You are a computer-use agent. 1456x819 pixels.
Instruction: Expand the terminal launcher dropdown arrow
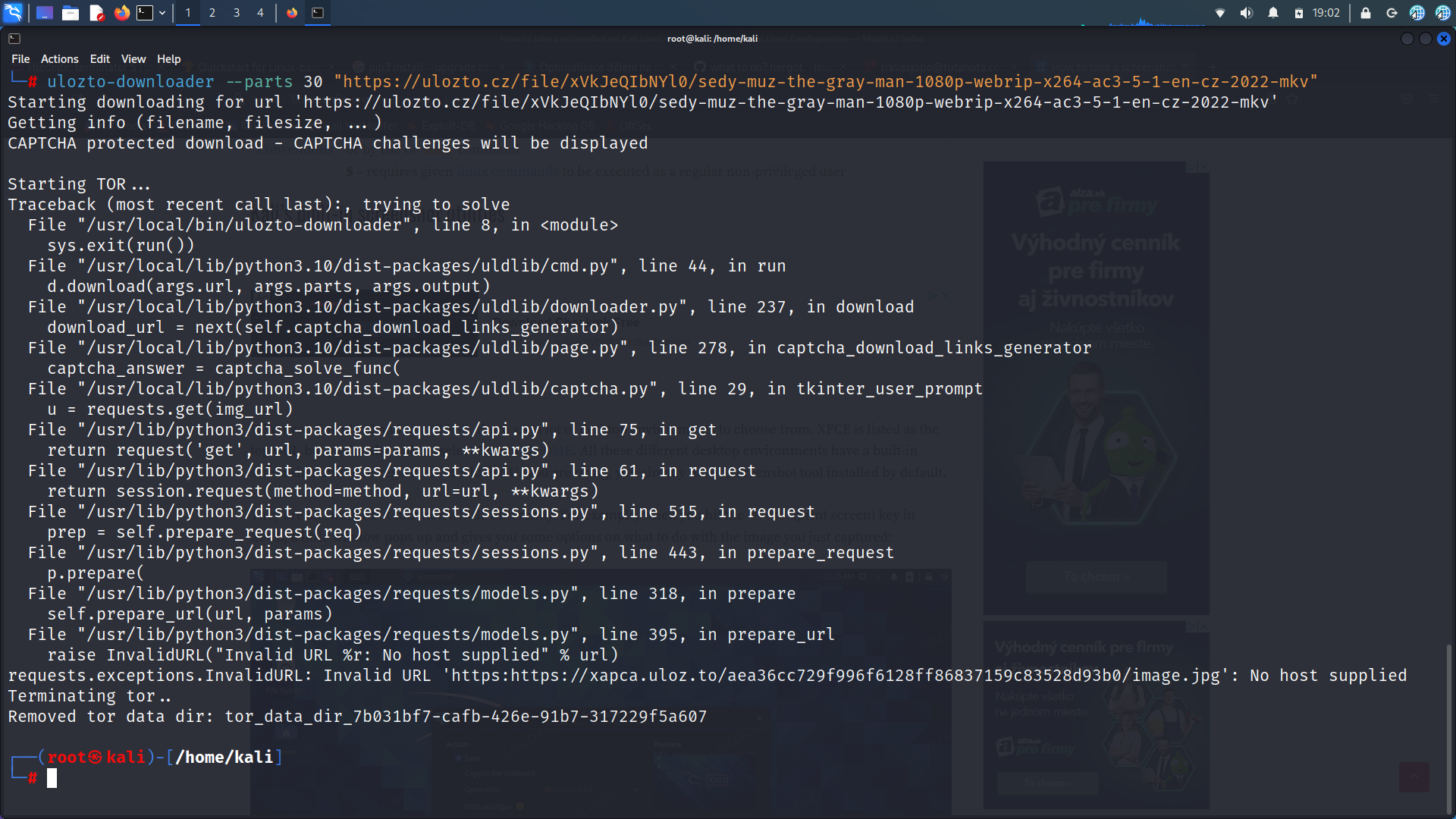coord(162,13)
